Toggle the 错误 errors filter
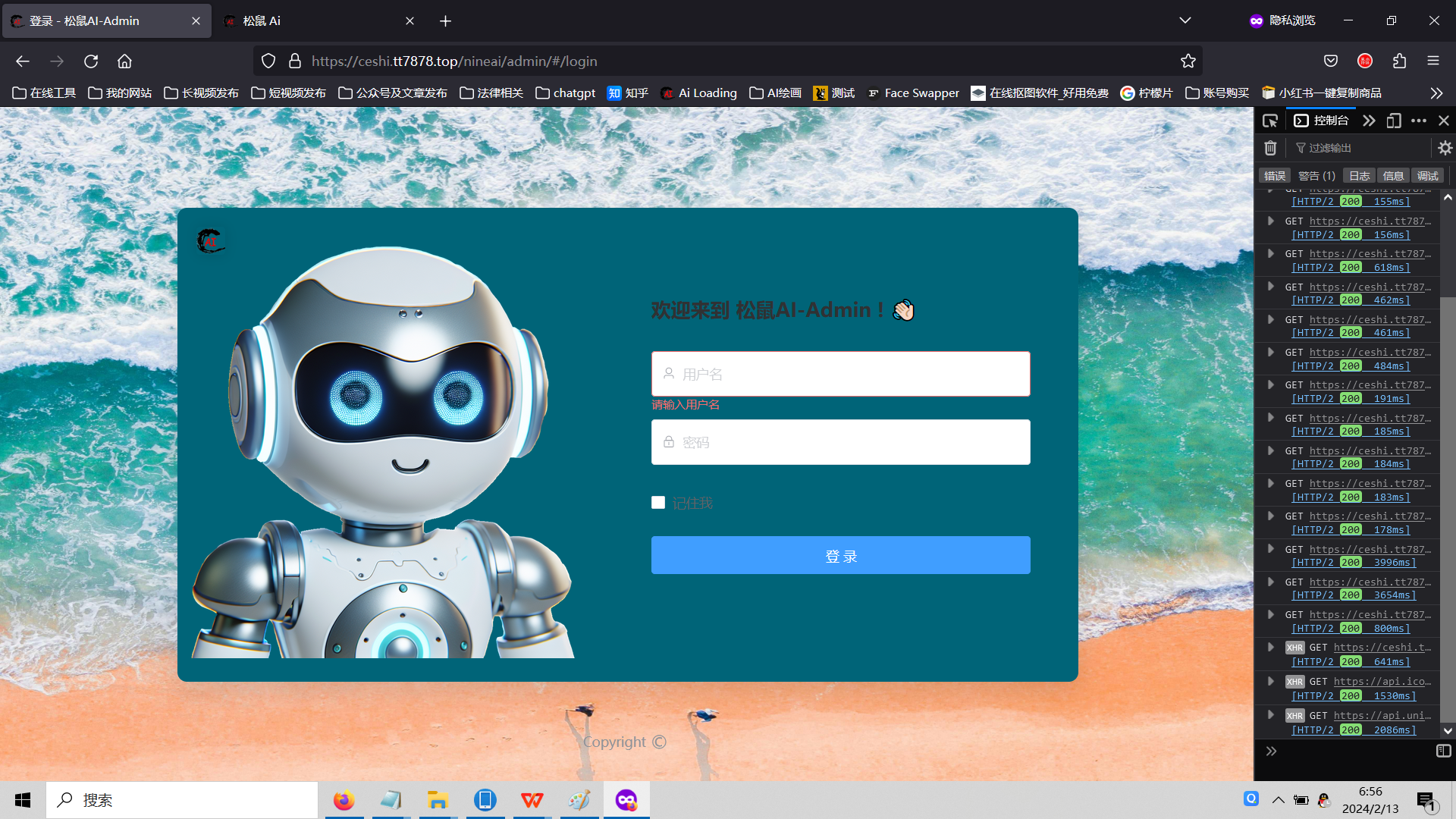Image resolution: width=1456 pixels, height=819 pixels. click(x=1275, y=176)
